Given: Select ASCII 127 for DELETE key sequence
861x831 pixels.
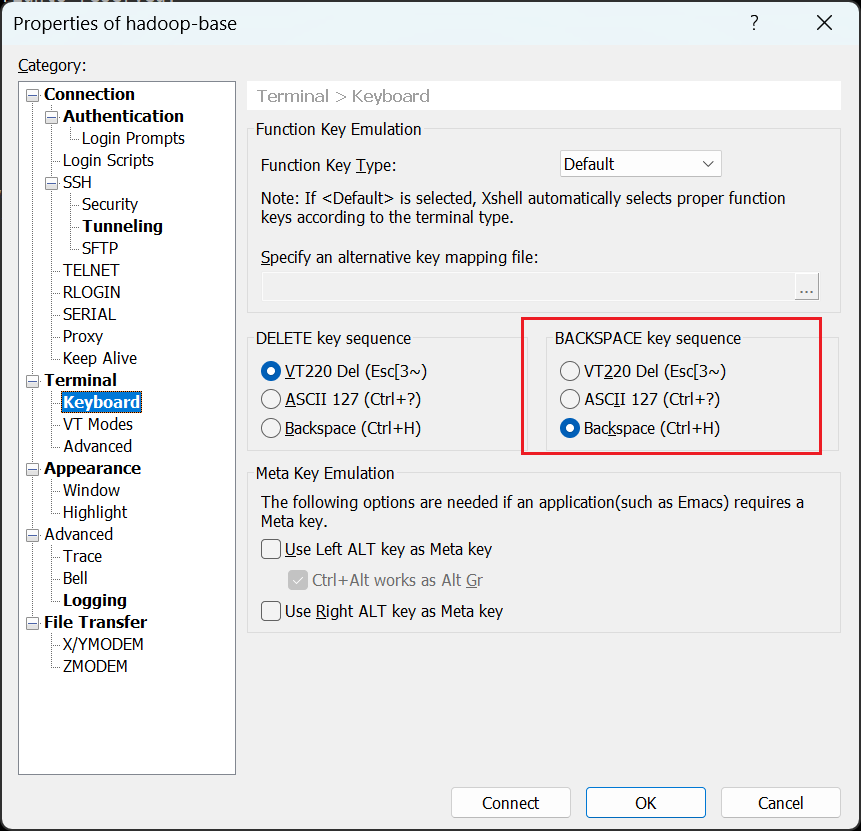Looking at the screenshot, I should coord(341,399).
